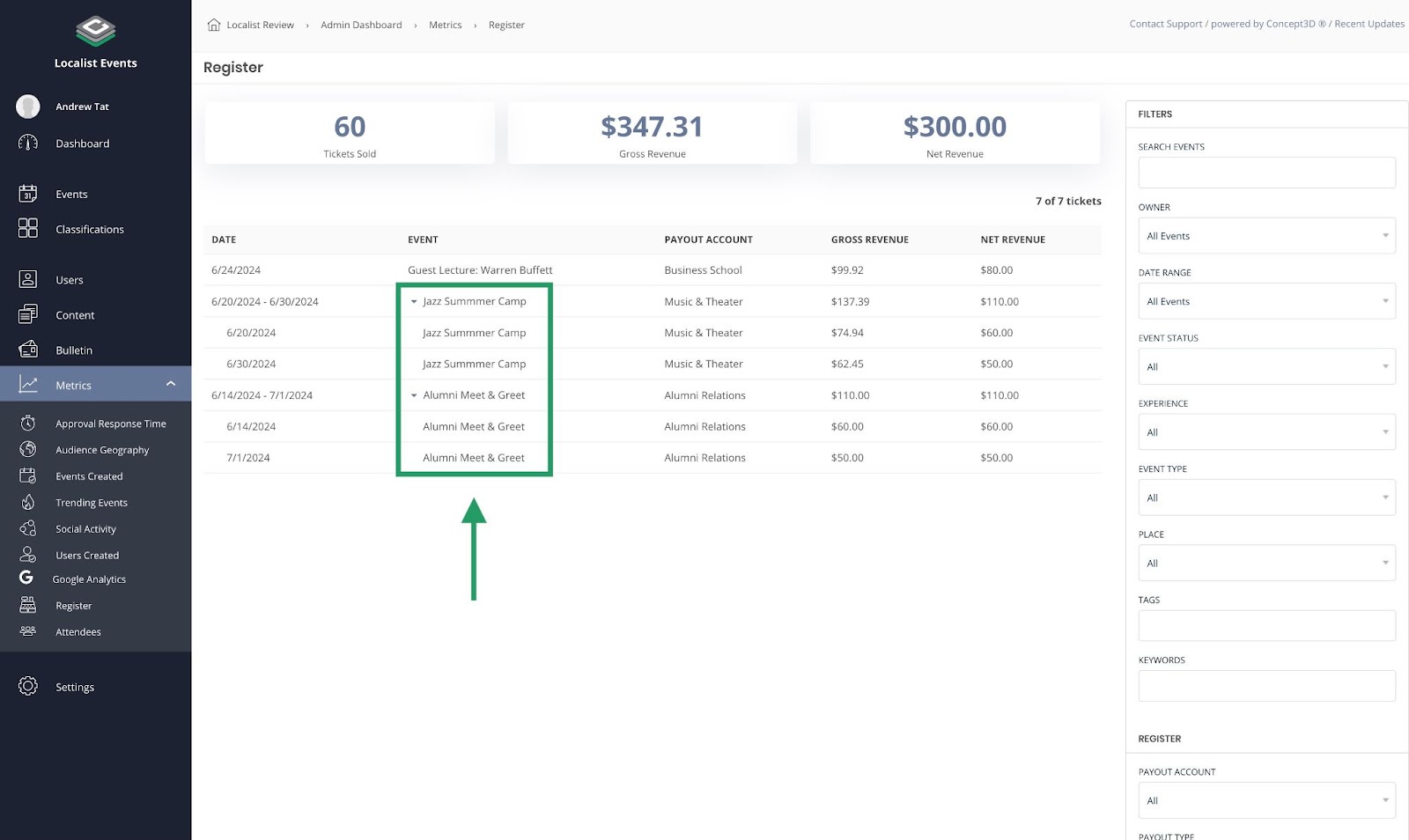Click the Search Events input field

click(x=1266, y=172)
